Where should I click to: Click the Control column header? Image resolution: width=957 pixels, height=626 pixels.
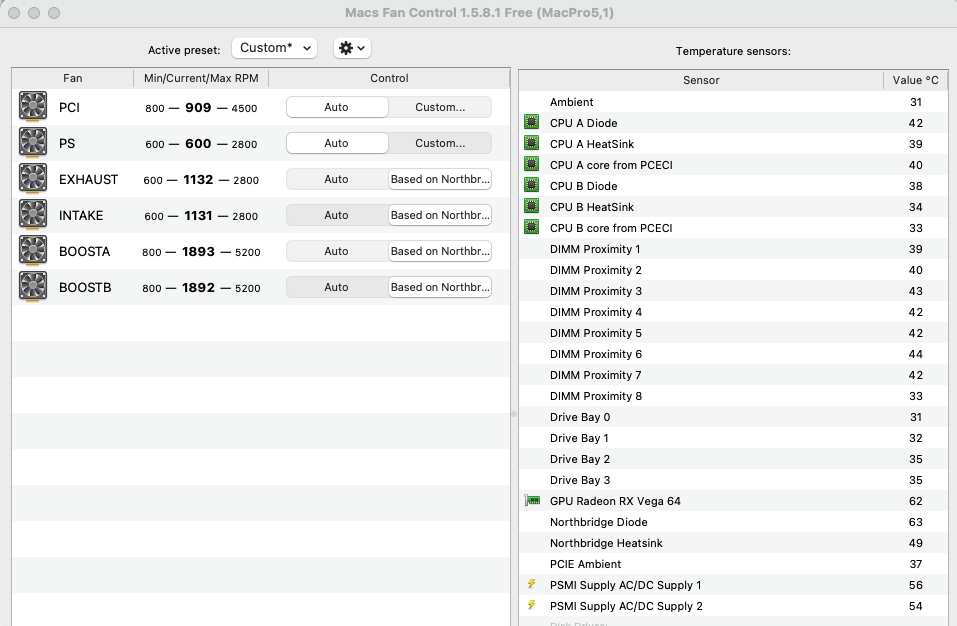(389, 78)
